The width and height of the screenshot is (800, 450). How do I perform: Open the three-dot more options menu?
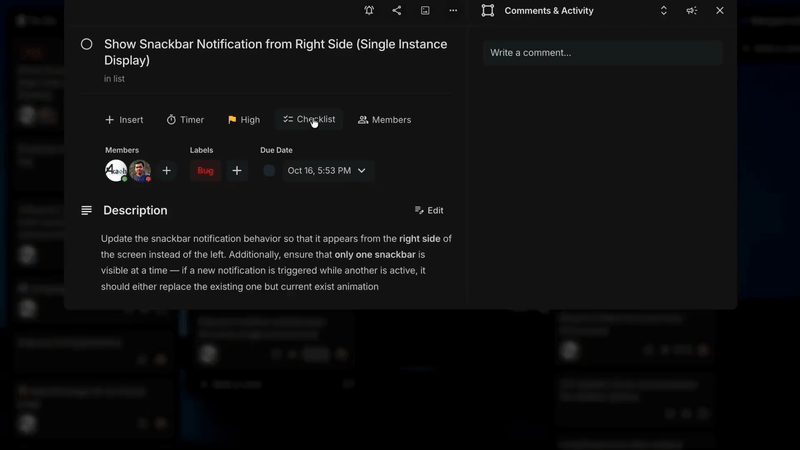coord(453,11)
